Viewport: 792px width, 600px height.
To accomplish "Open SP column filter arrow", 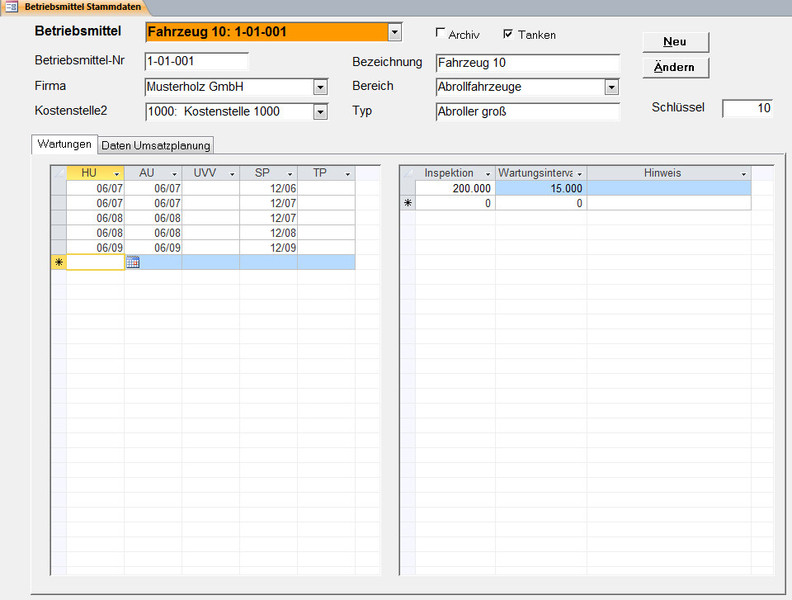I will point(290,174).
